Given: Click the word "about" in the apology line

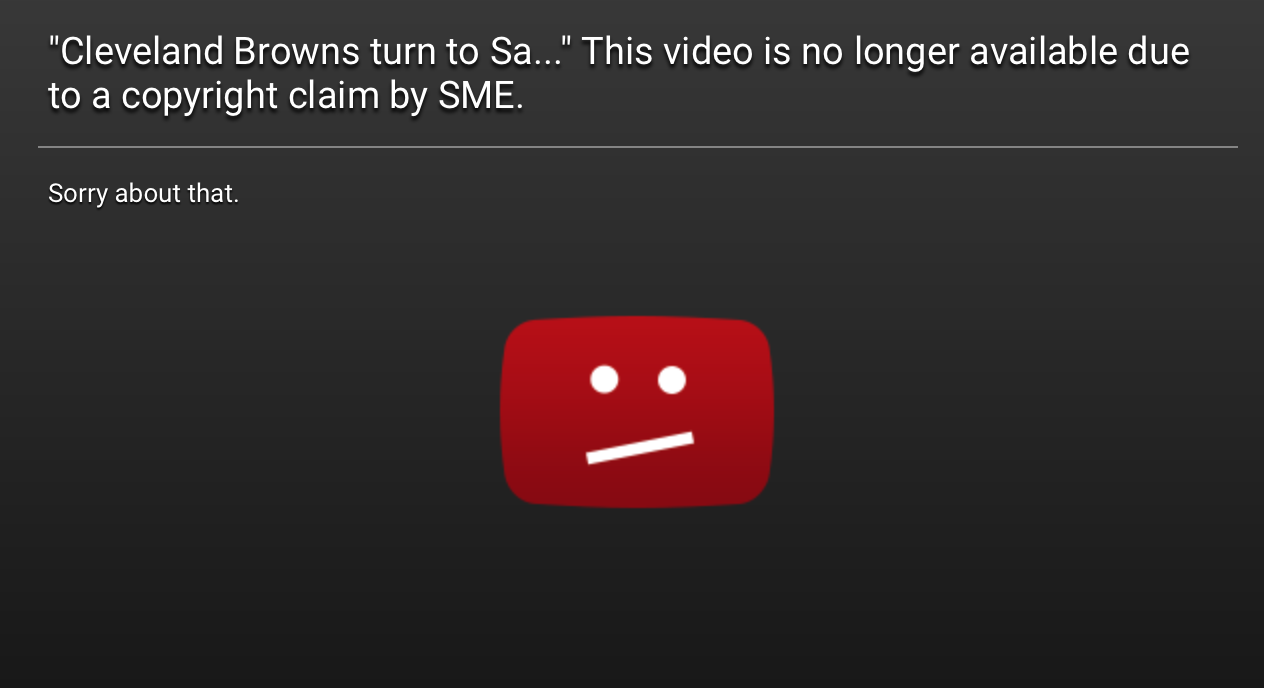Looking at the screenshot, I should (x=148, y=193).
